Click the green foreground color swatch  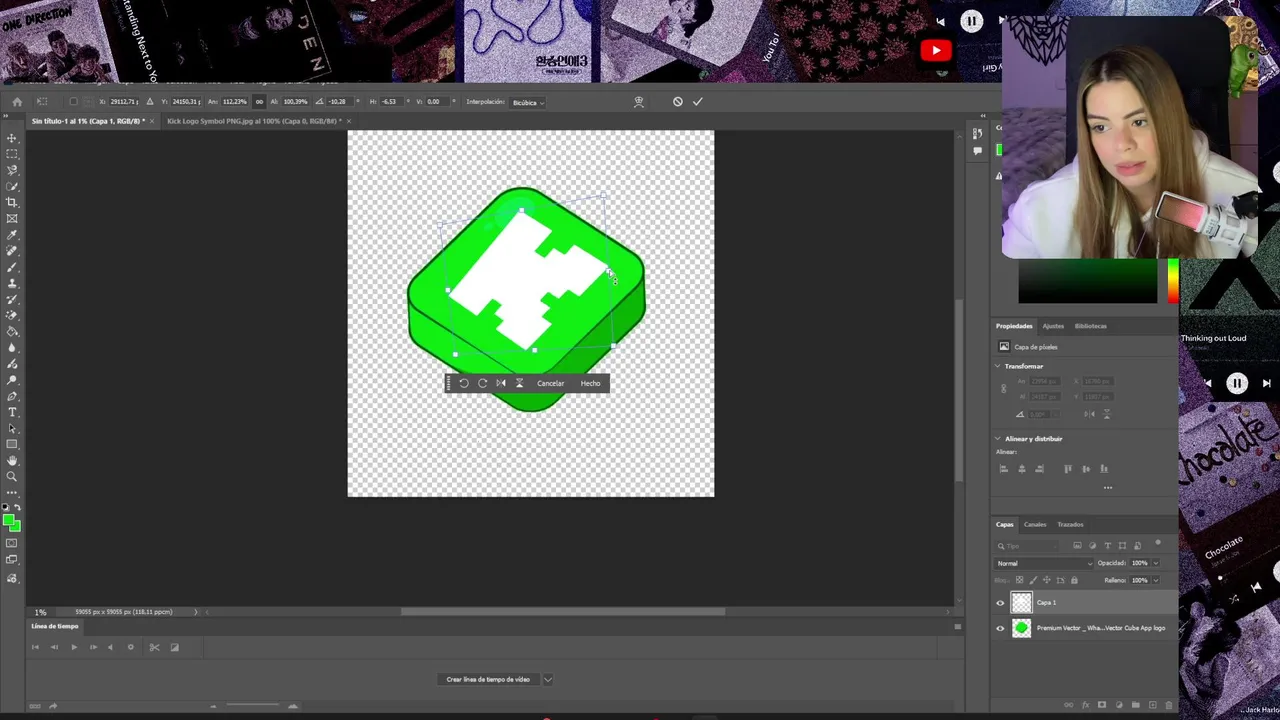[x=8, y=519]
